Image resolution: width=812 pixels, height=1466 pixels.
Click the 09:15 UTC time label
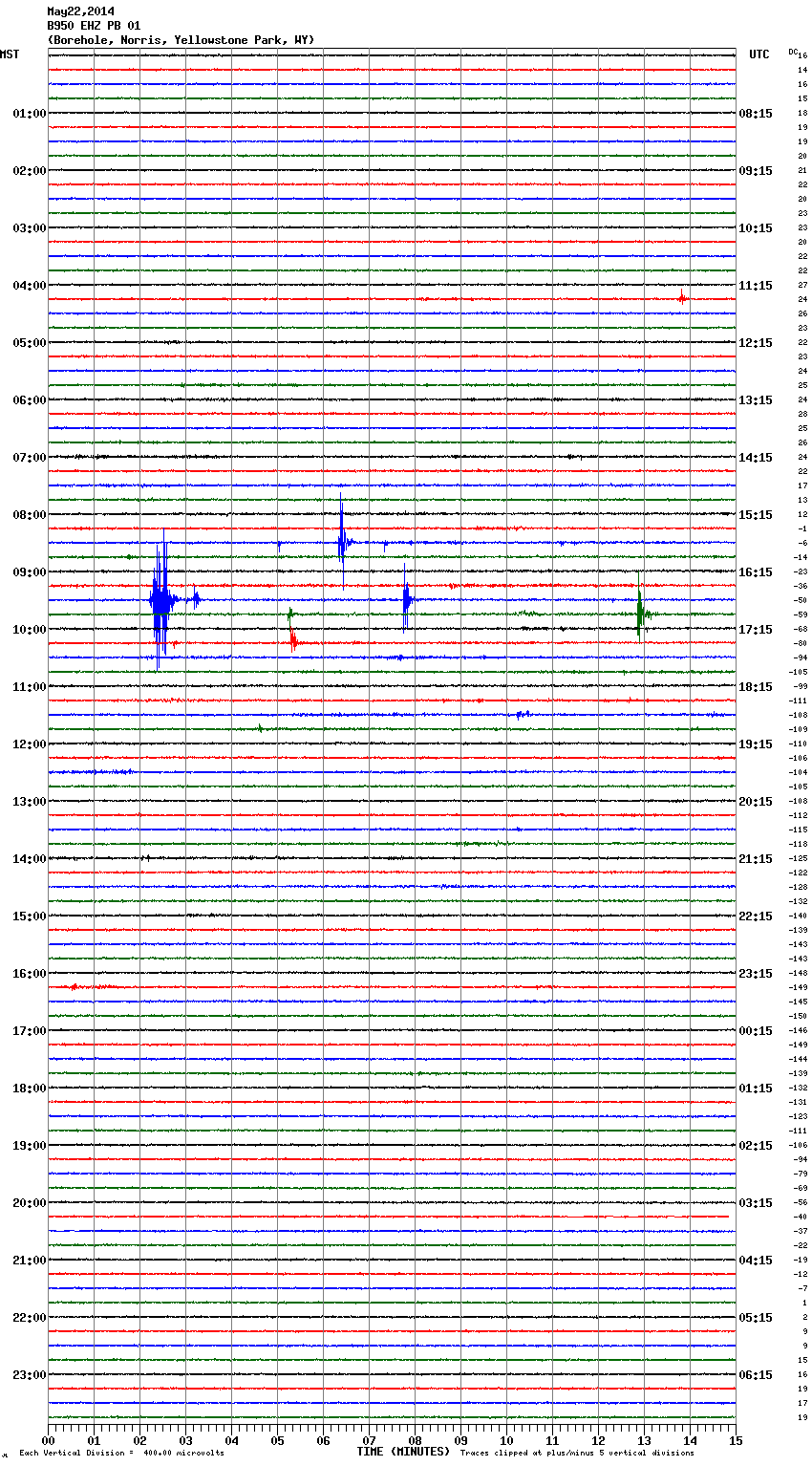756,170
